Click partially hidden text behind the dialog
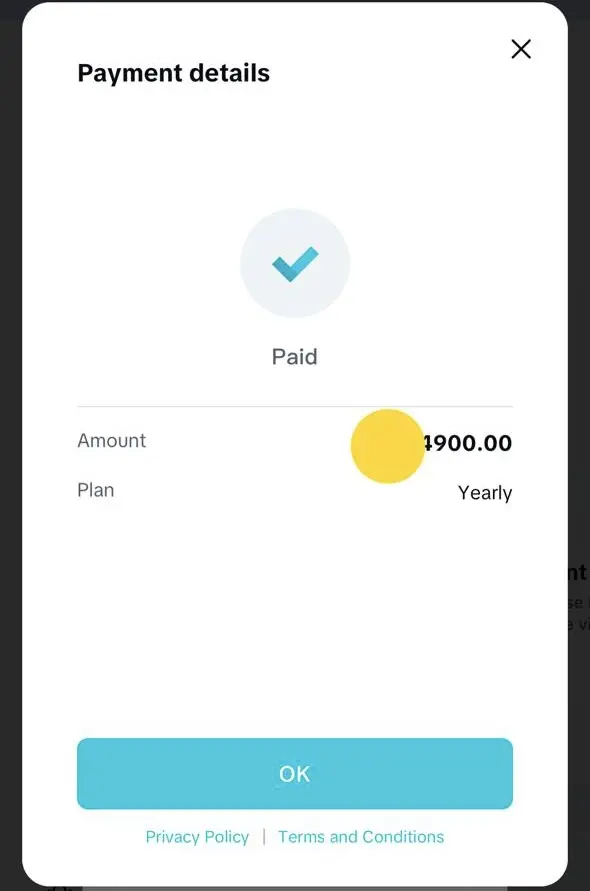This screenshot has height=891, width=590. 578,597
